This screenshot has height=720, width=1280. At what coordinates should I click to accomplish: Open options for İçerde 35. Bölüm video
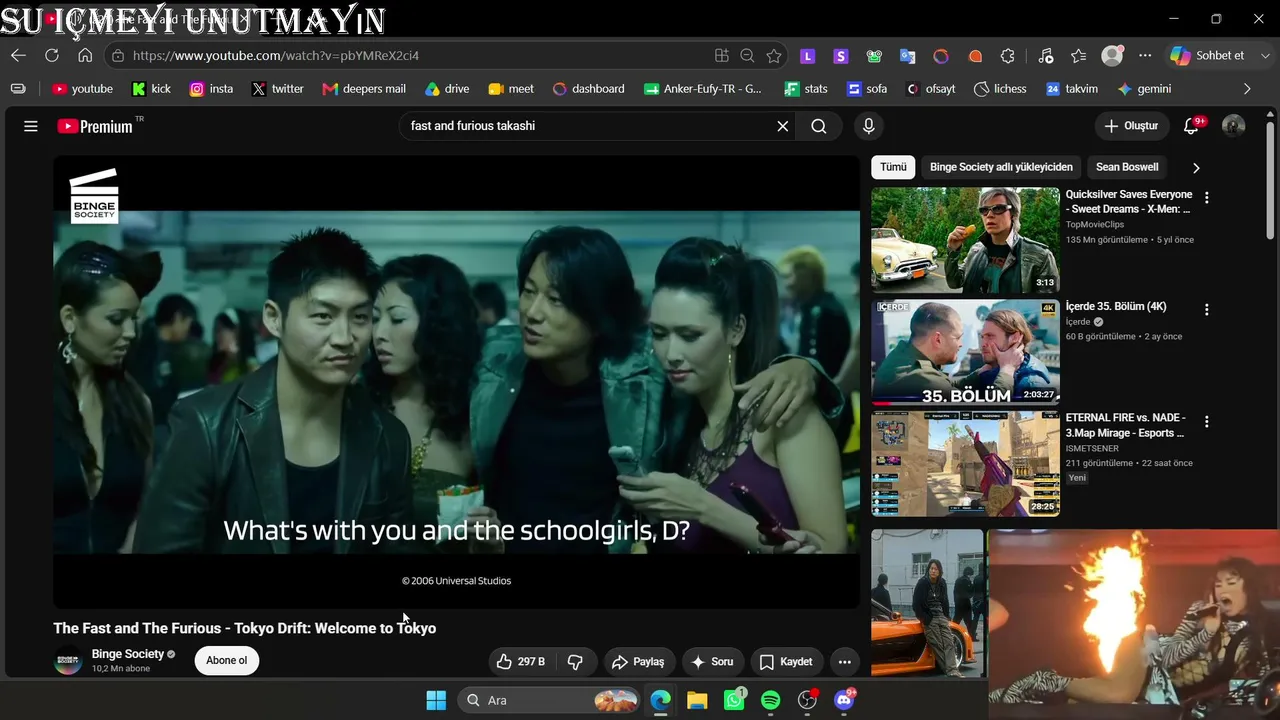(x=1206, y=310)
